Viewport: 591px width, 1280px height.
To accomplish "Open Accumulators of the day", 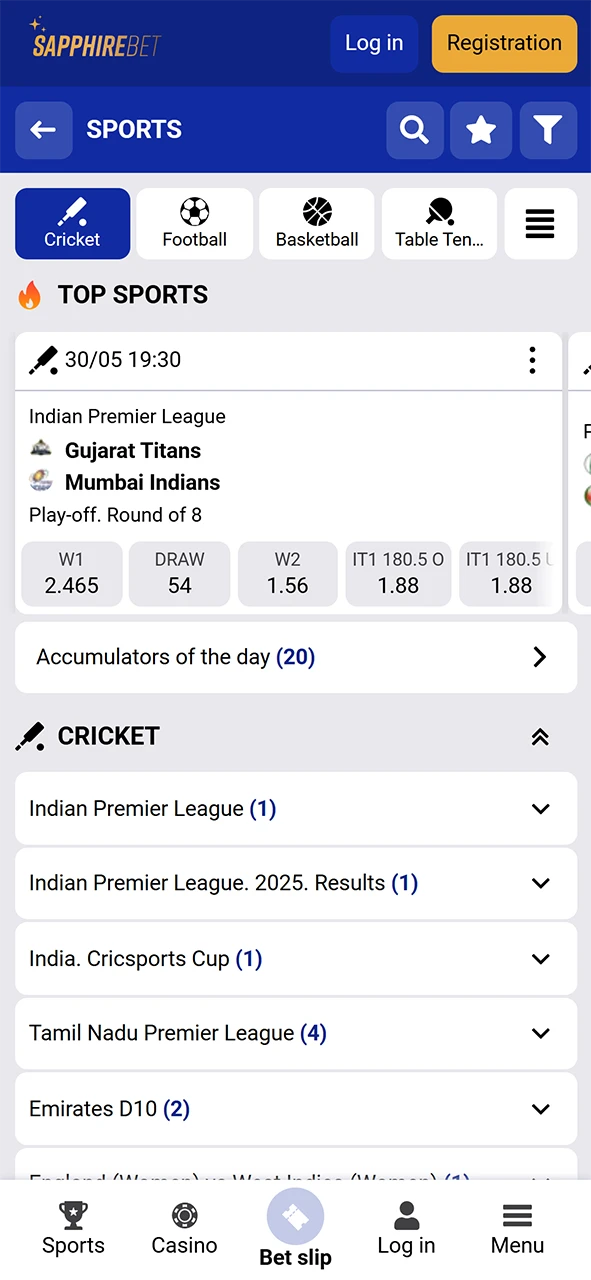I will (295, 657).
